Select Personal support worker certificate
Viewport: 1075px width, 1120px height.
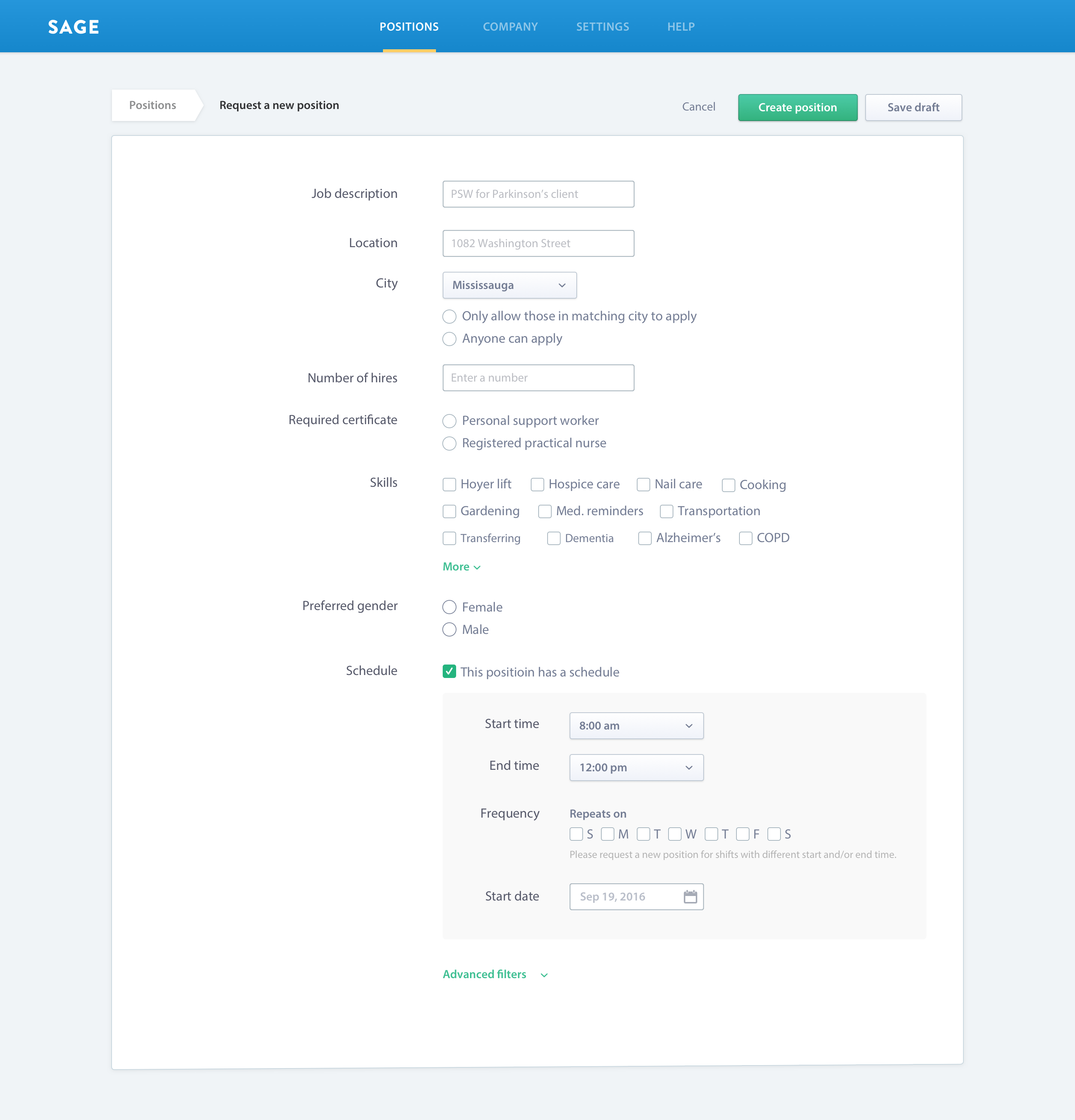pos(449,421)
